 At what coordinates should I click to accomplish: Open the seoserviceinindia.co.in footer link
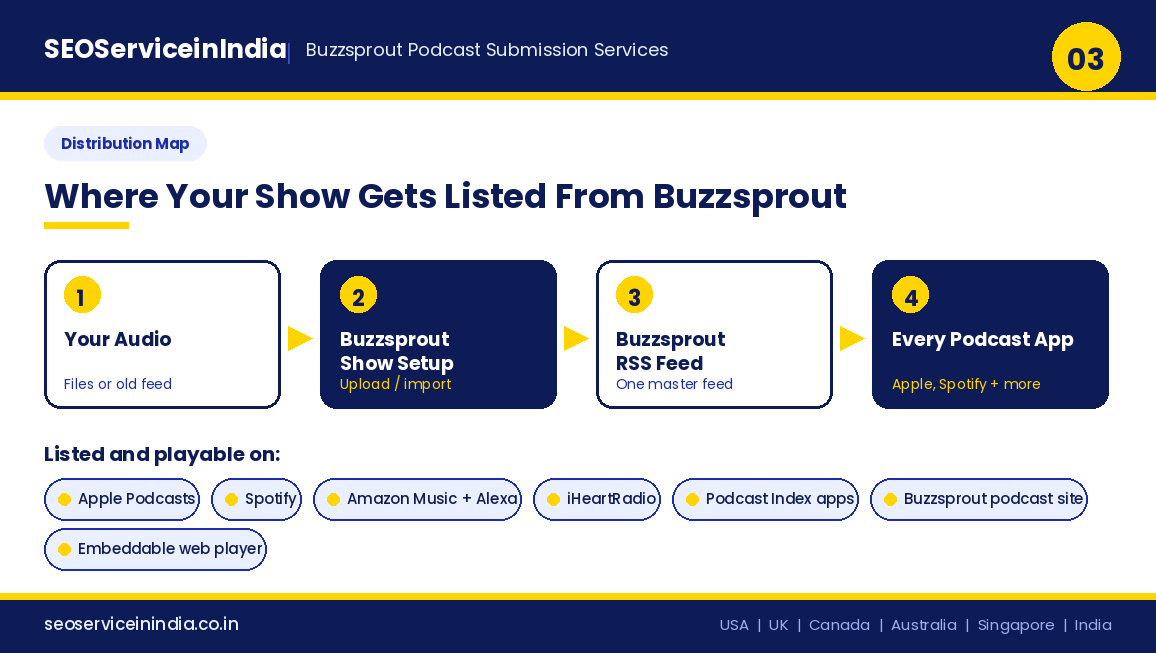pos(142,624)
